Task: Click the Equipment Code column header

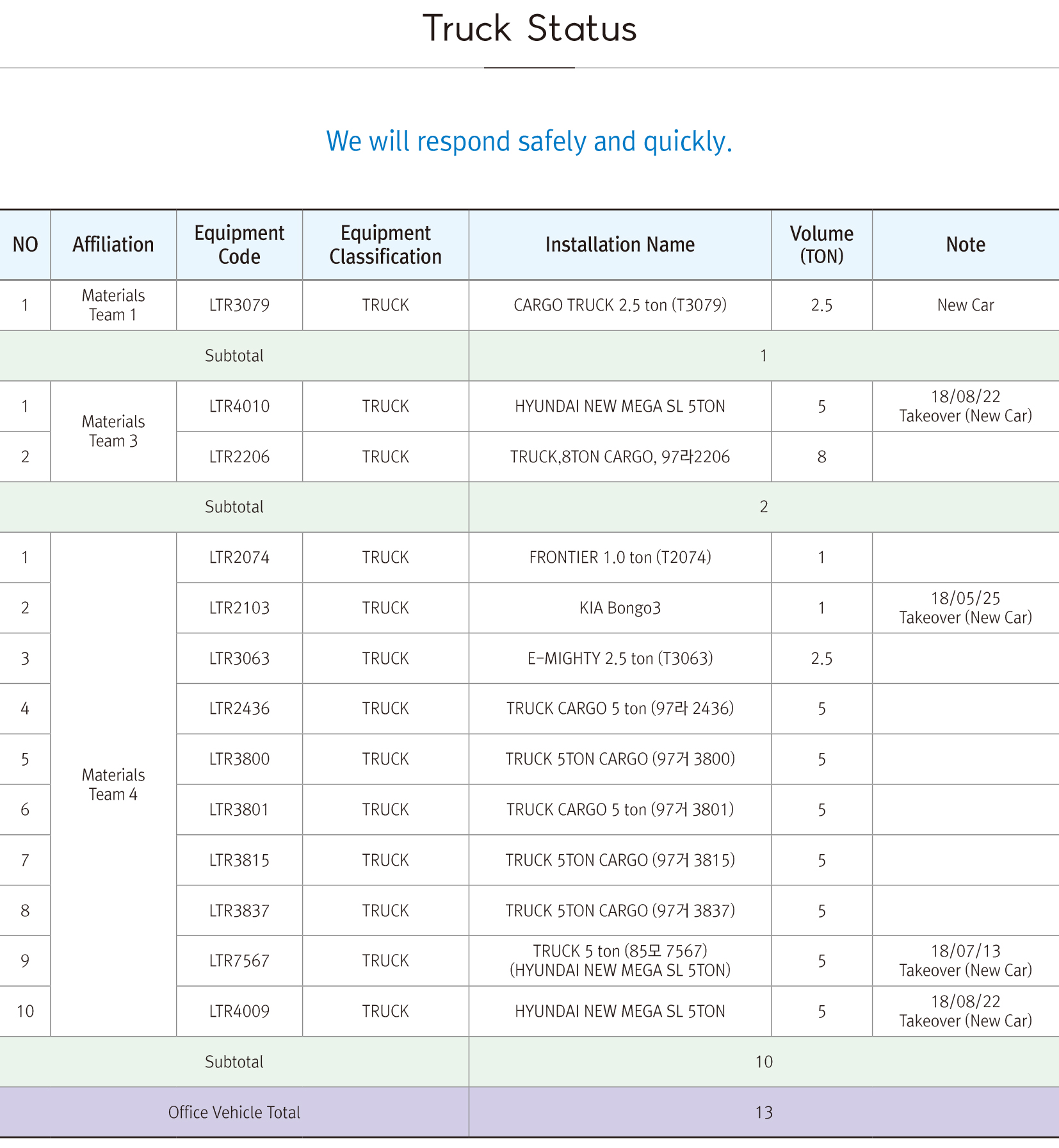Action: coord(239,245)
